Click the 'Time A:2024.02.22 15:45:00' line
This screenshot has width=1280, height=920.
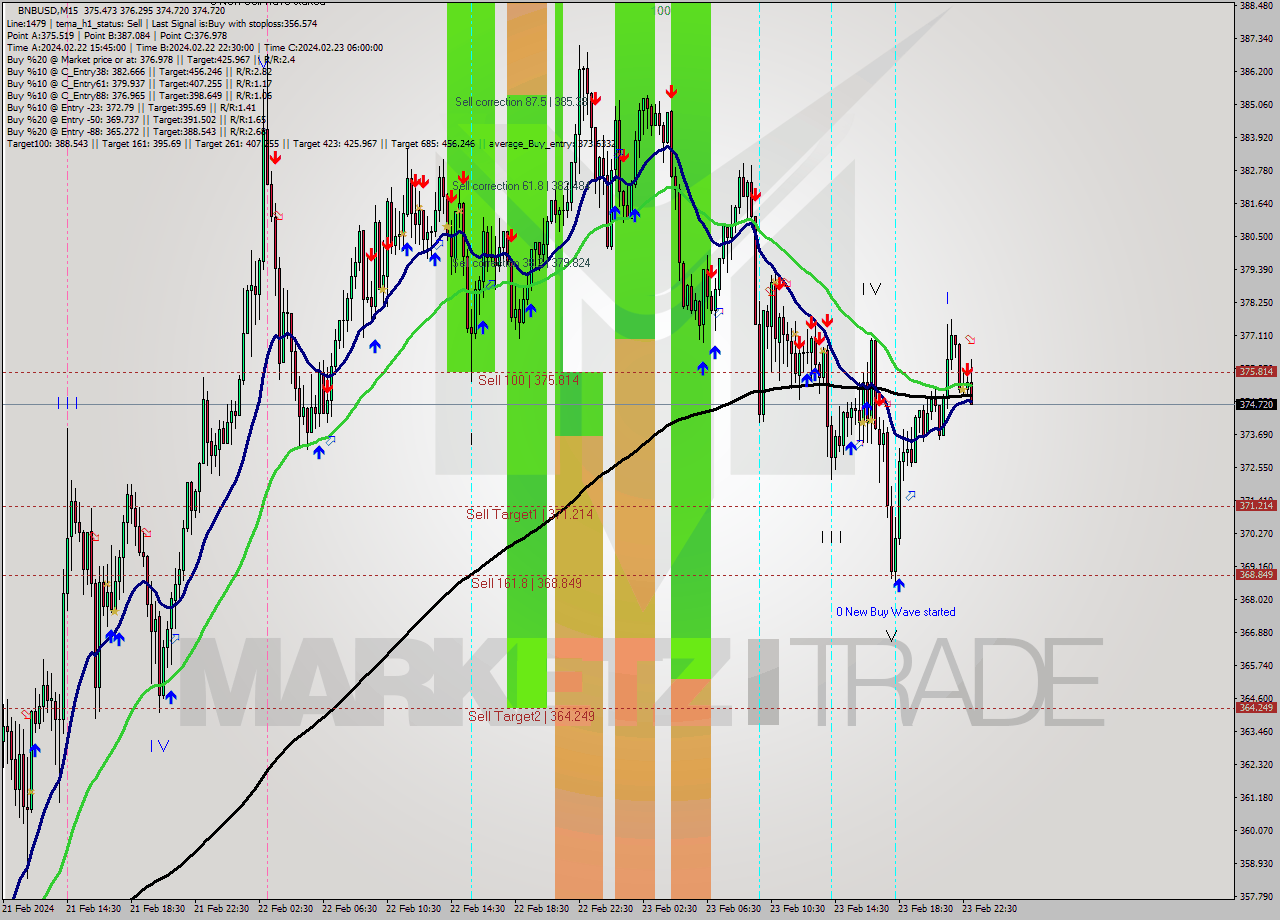(x=194, y=47)
